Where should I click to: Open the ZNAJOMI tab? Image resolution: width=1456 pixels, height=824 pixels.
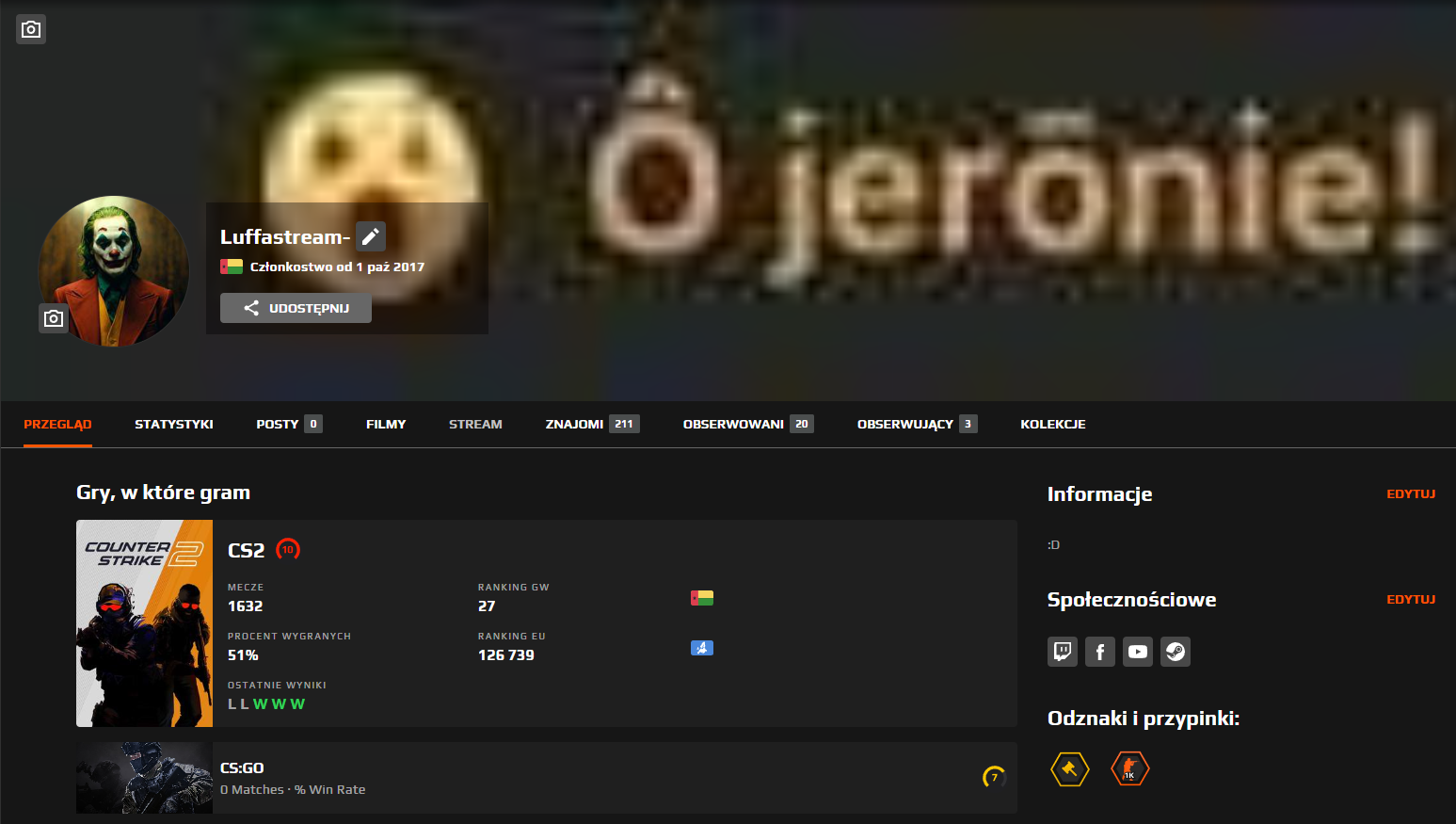(x=592, y=424)
